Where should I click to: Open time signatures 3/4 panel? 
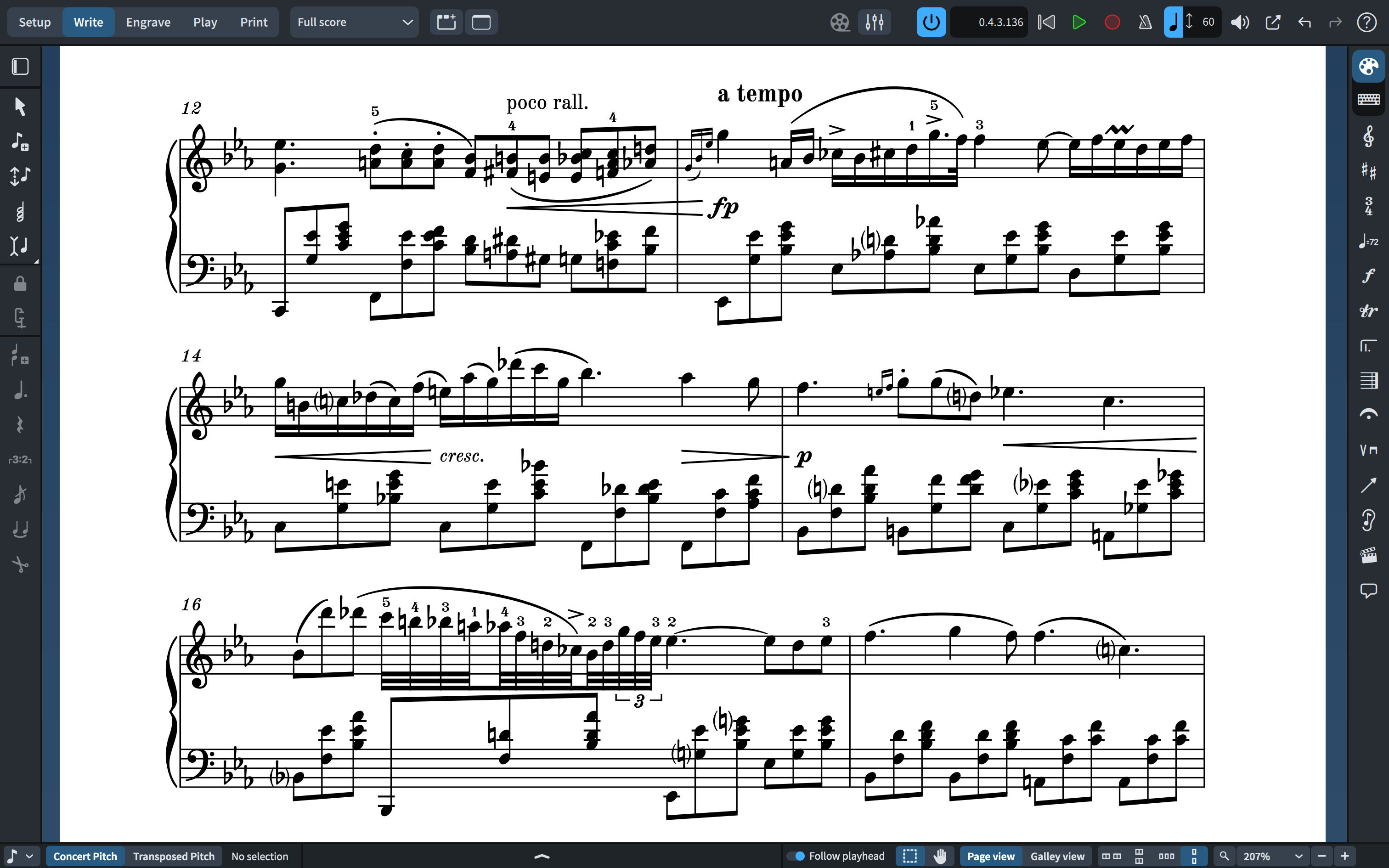[x=1368, y=206]
